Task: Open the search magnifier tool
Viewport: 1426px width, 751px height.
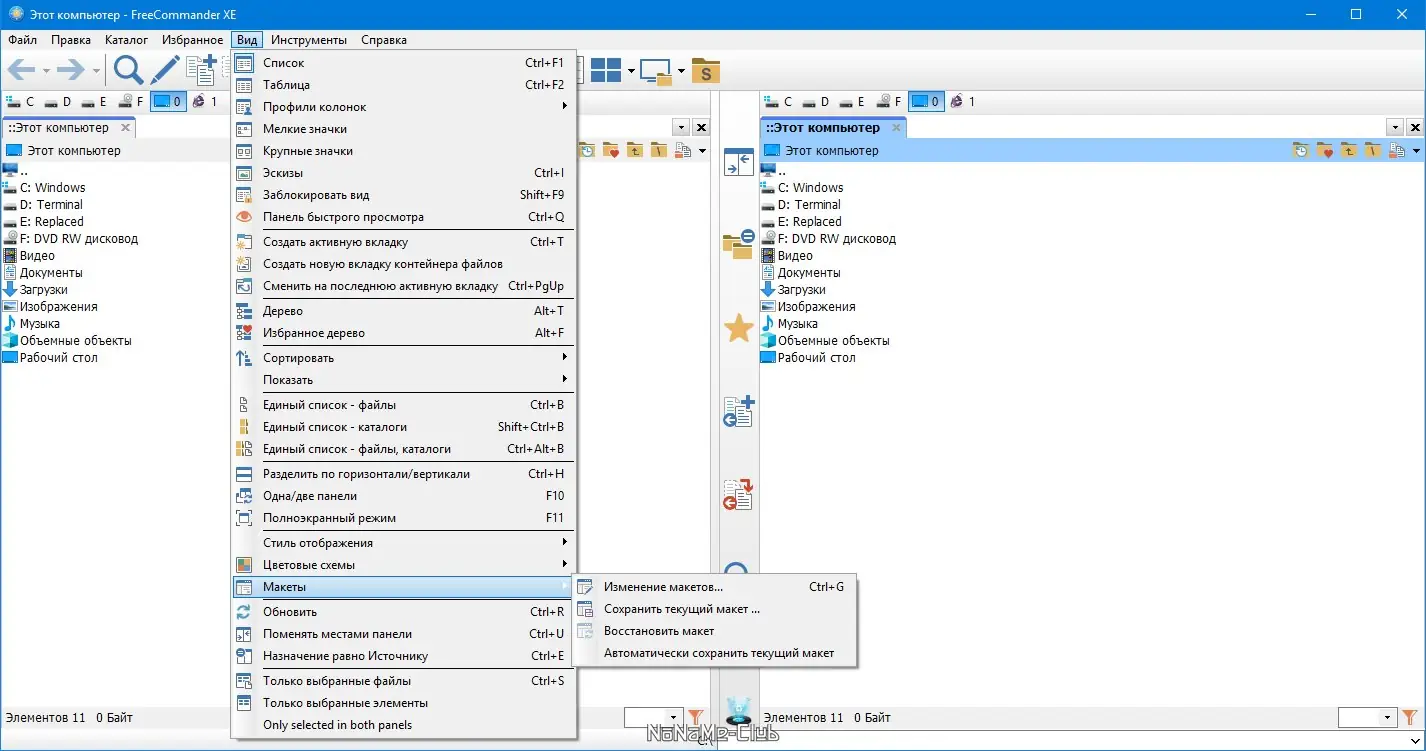Action: (x=128, y=69)
